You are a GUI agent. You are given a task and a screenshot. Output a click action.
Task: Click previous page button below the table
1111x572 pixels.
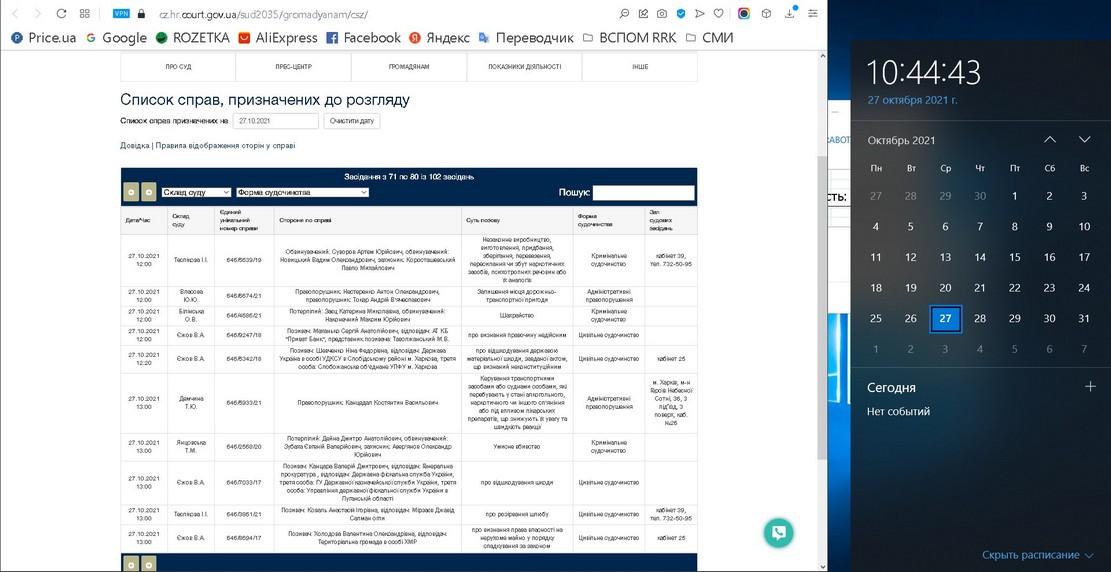coord(131,564)
